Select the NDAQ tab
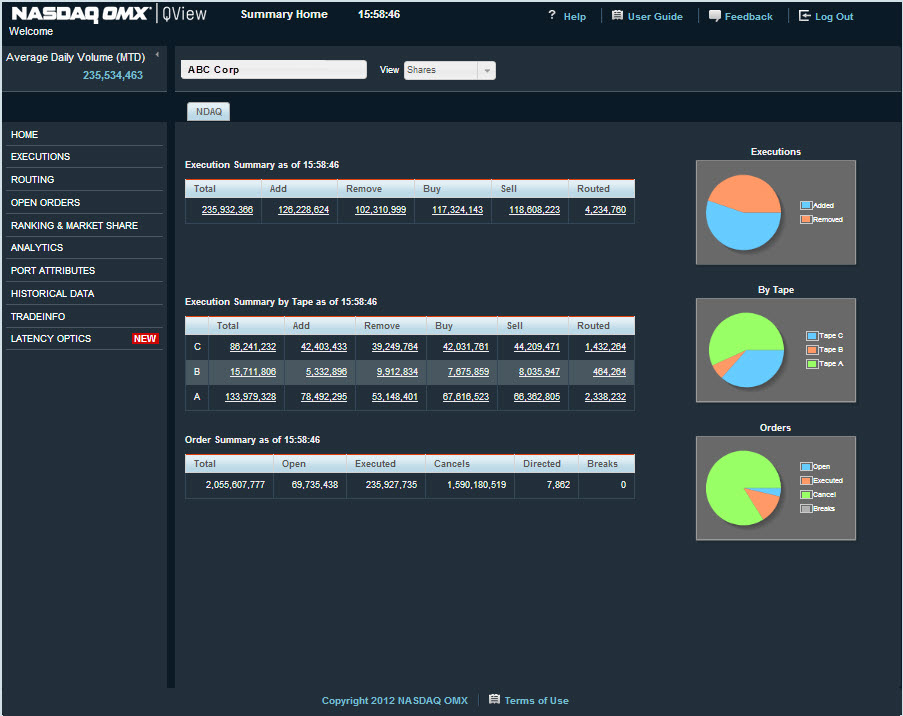 click(208, 111)
